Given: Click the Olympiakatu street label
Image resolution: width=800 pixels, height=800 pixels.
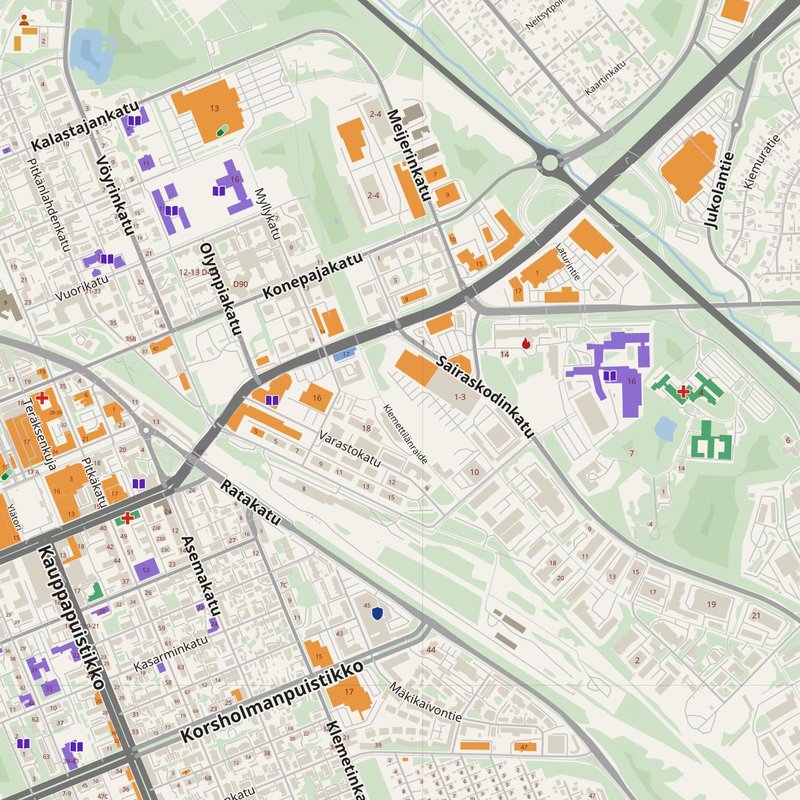Looking at the screenshot, I should point(220,289).
